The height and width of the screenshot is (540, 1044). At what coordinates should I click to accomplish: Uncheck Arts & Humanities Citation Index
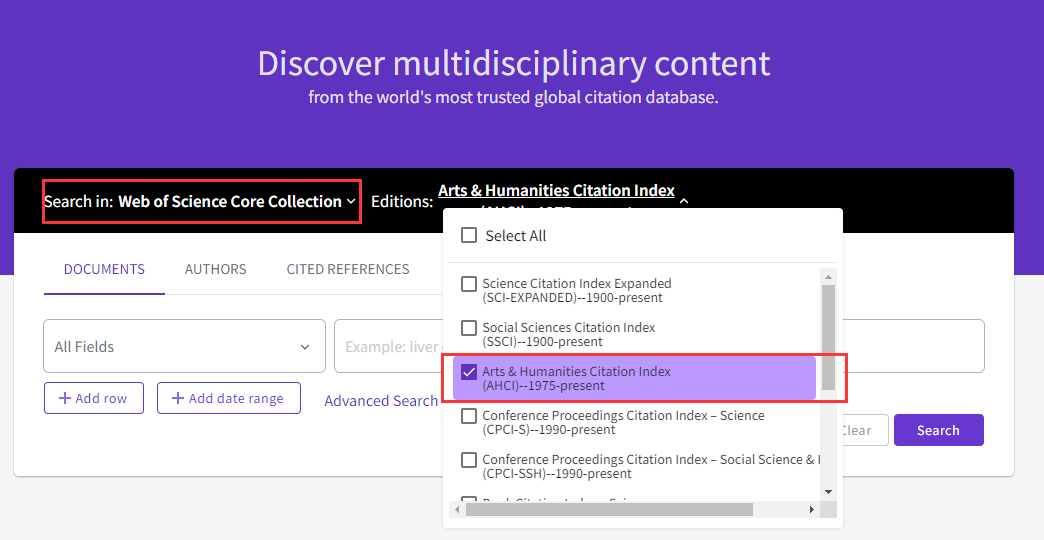pos(468,372)
